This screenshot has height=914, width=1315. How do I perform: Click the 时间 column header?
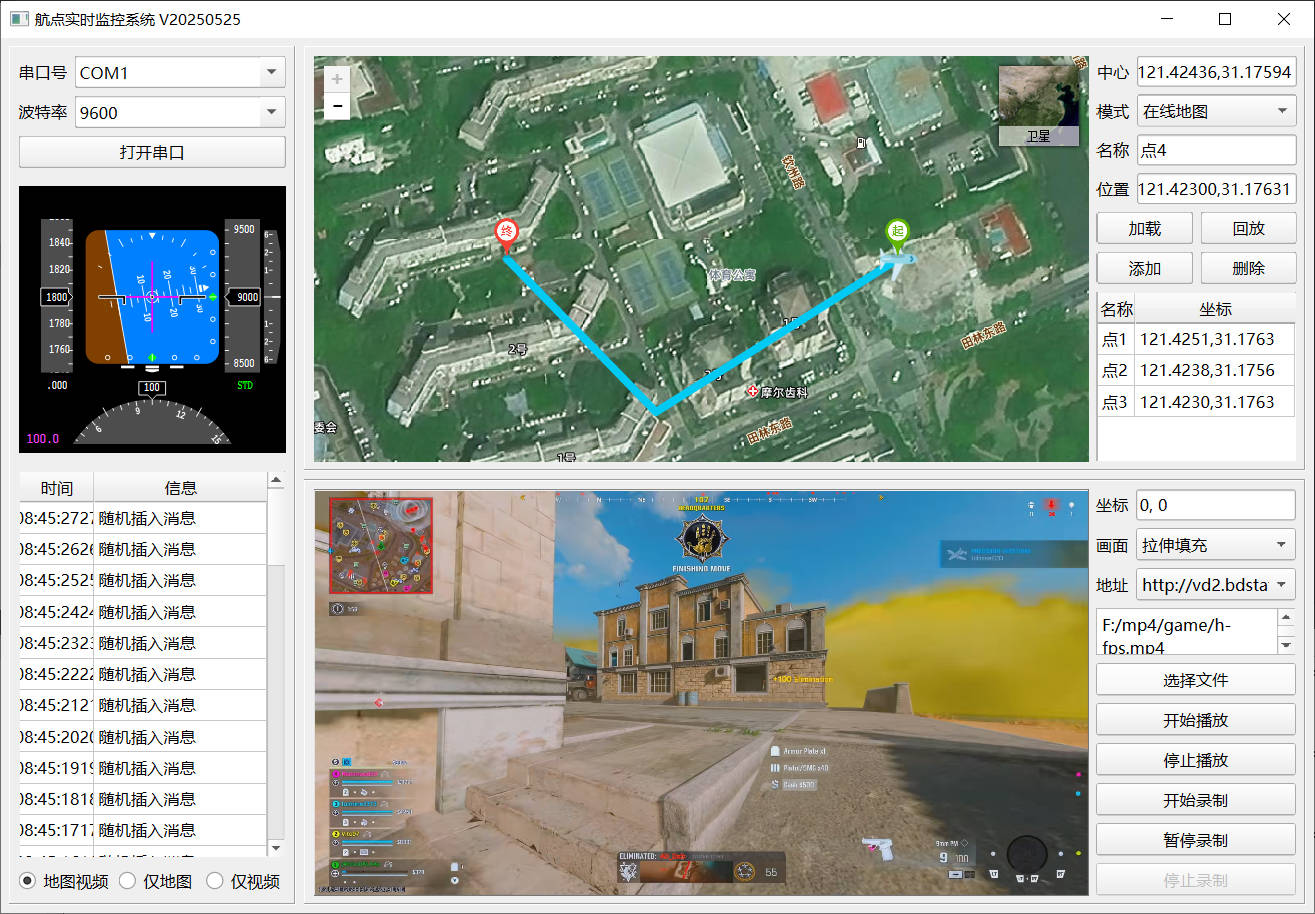56,488
